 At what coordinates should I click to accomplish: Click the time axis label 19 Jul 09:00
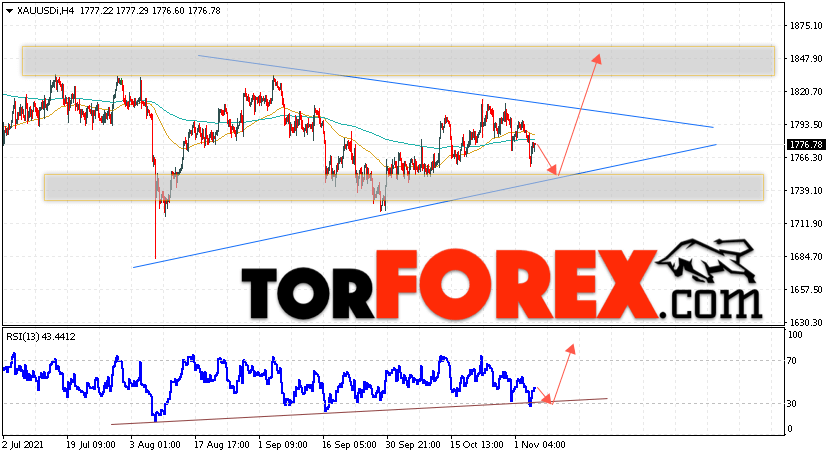pyautogui.click(x=90, y=444)
